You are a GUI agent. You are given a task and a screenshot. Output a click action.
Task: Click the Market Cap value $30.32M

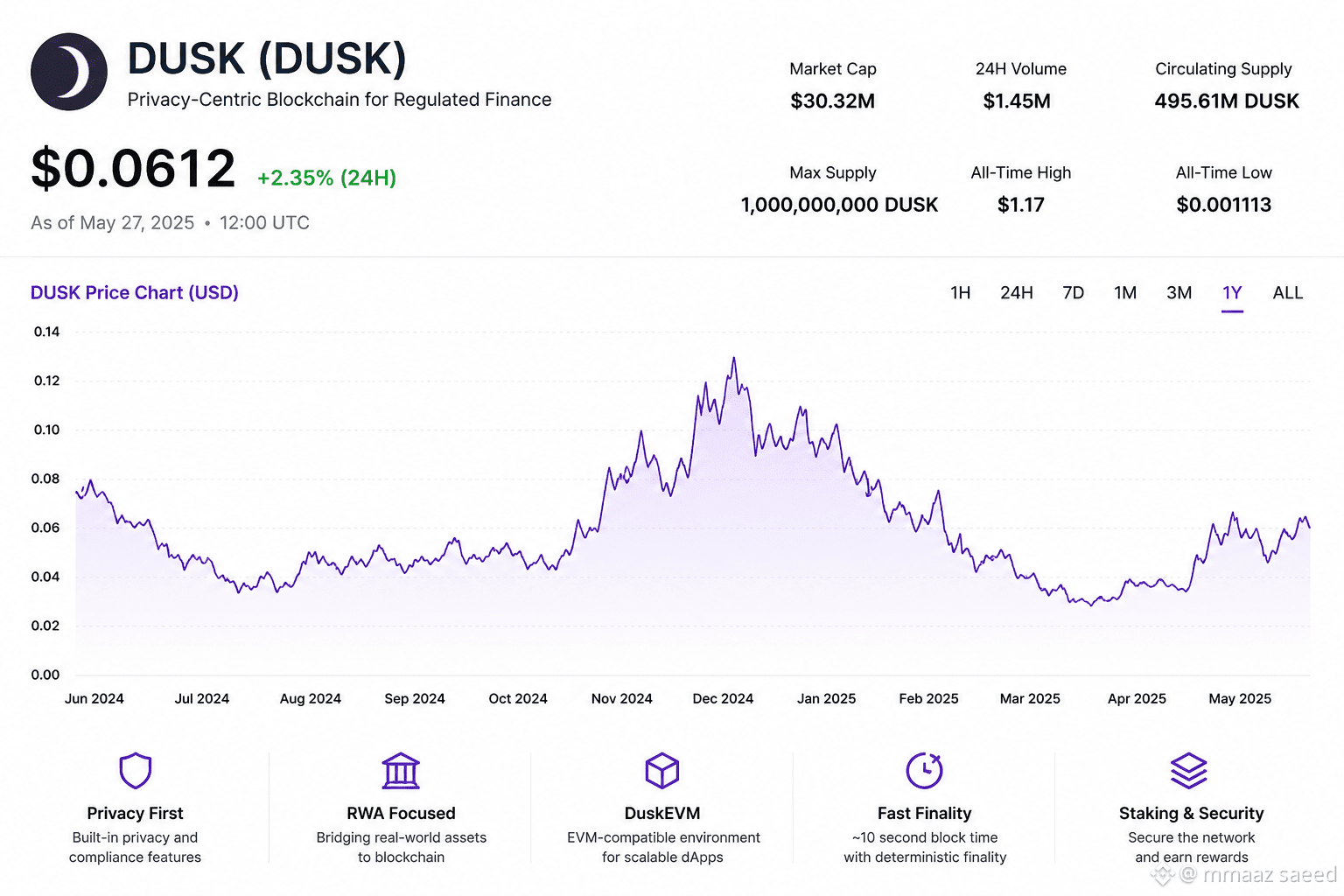pos(833,101)
